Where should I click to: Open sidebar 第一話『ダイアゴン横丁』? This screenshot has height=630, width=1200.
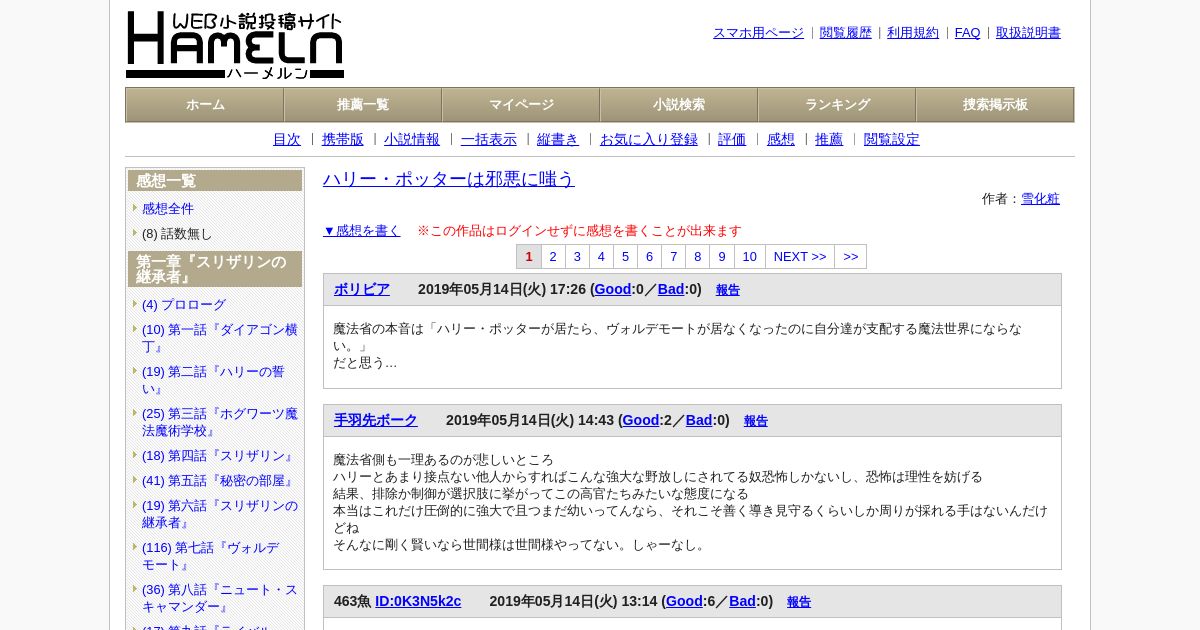click(x=220, y=338)
